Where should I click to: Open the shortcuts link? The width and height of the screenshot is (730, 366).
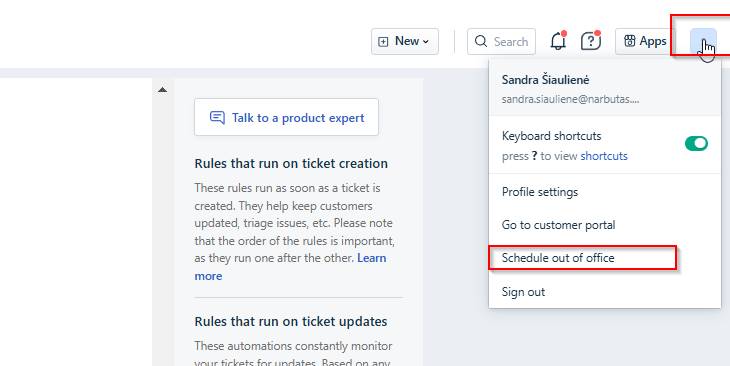tap(604, 156)
